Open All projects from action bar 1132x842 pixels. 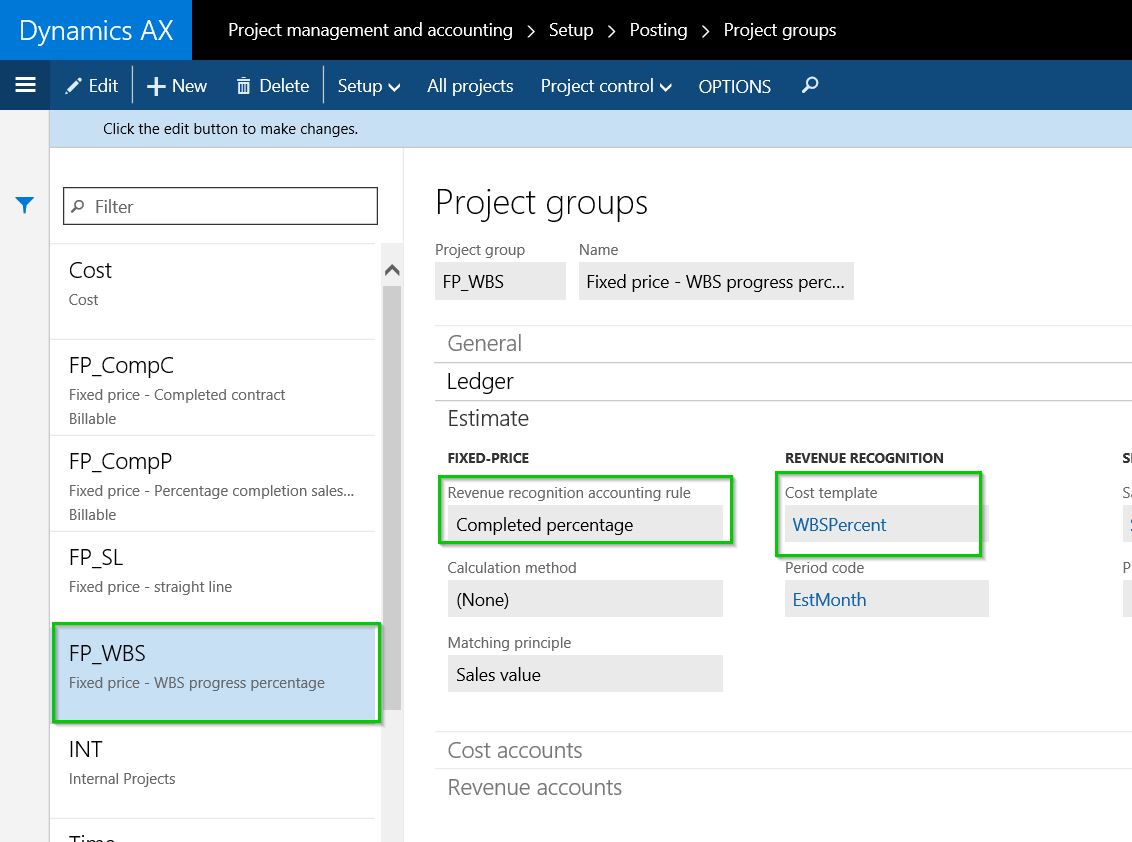470,86
